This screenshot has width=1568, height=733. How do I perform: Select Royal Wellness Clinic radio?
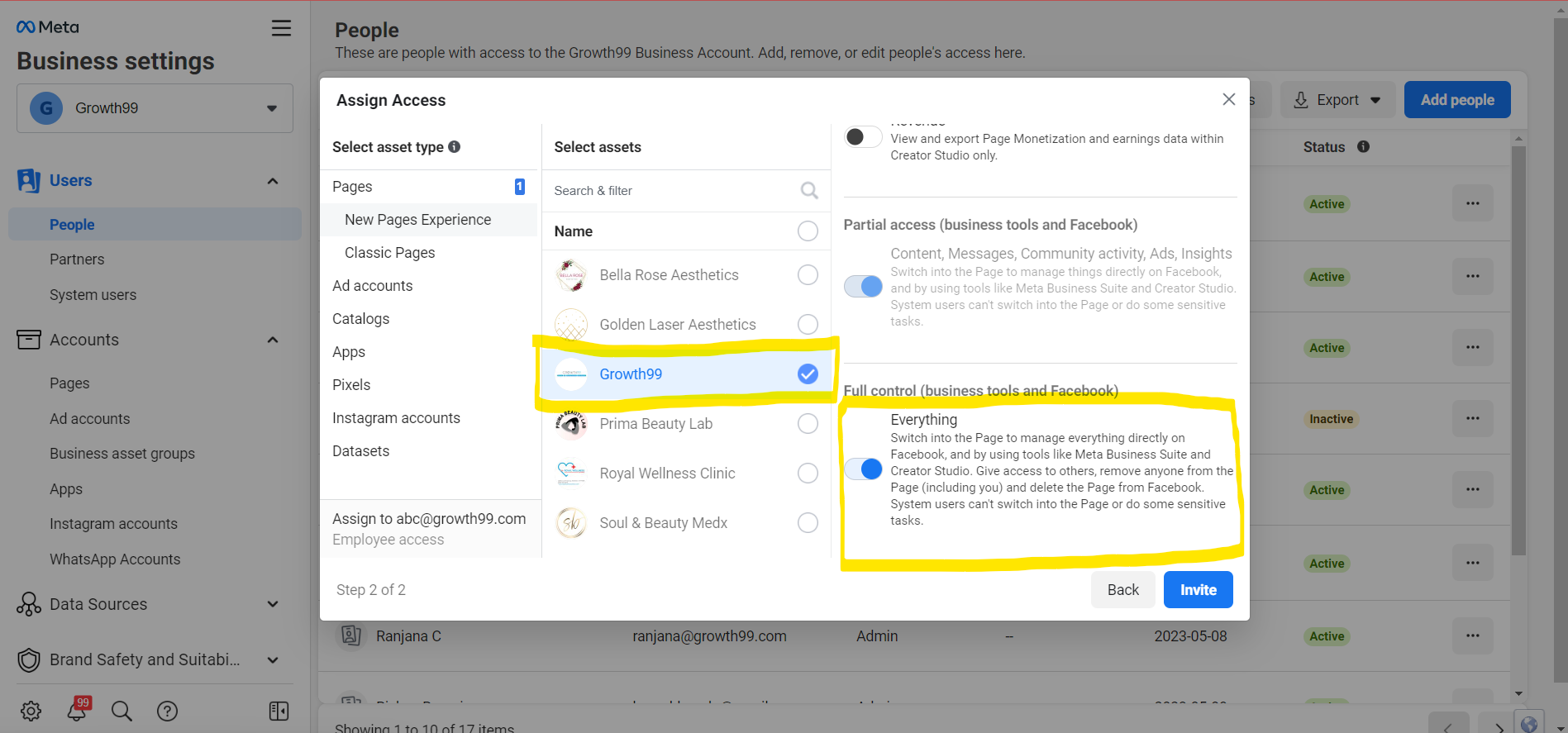pyautogui.click(x=808, y=474)
